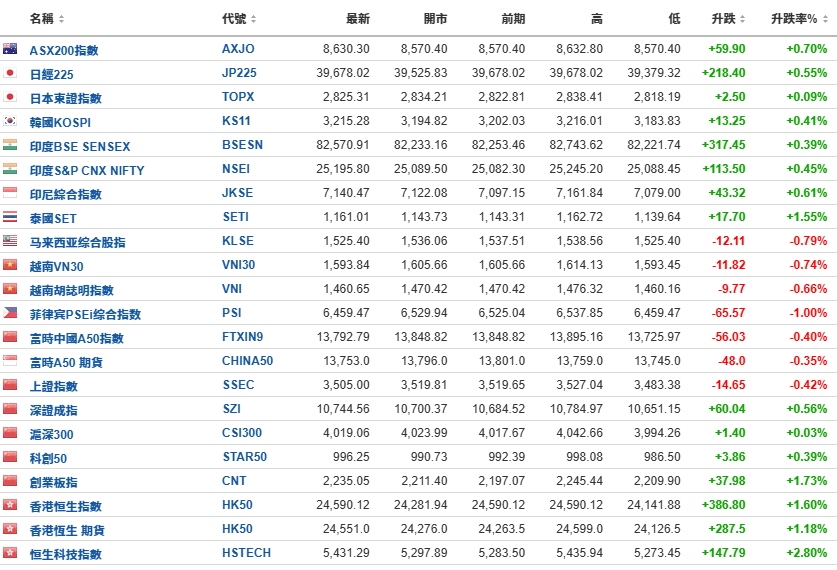The width and height of the screenshot is (837, 570).
Task: Click the 最新 column header
Action: coord(358,19)
